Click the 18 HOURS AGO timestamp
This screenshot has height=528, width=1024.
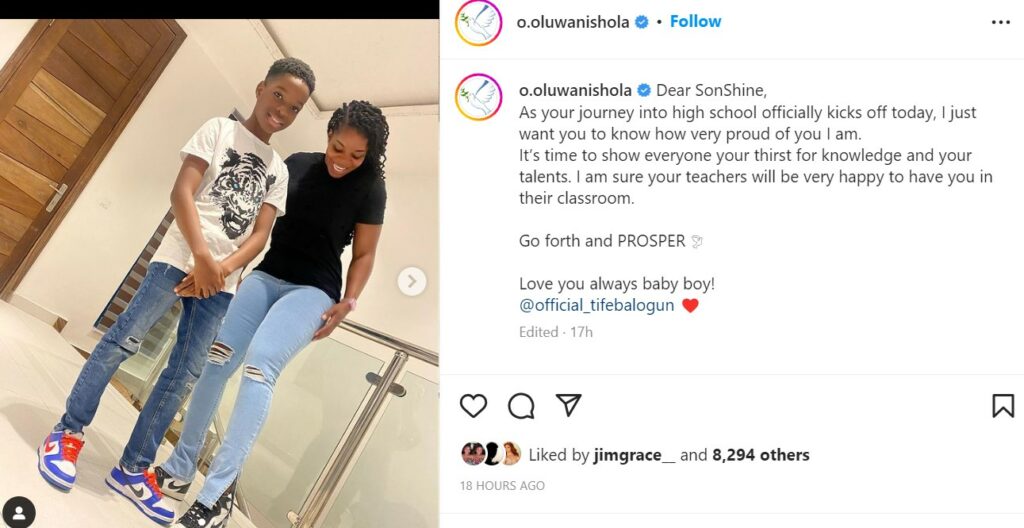tap(502, 486)
